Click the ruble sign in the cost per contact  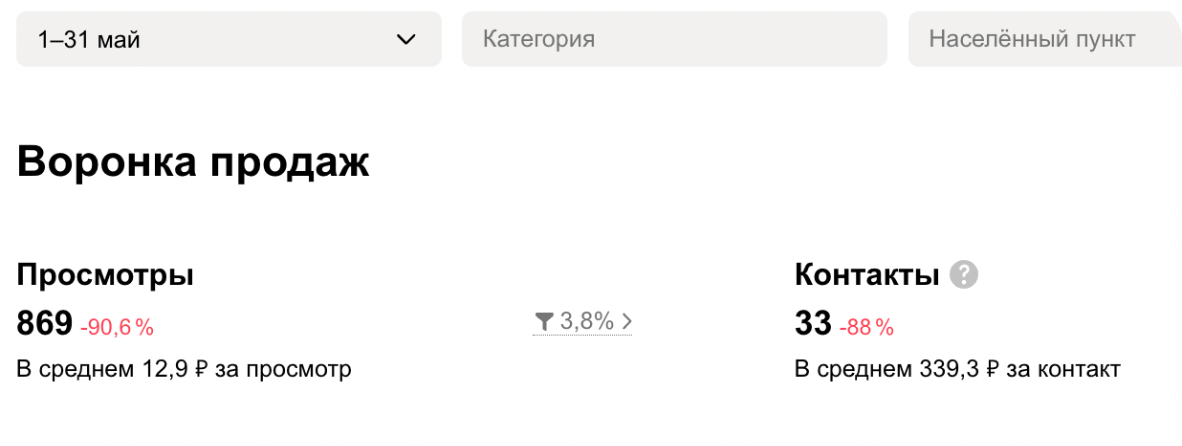click(x=993, y=370)
